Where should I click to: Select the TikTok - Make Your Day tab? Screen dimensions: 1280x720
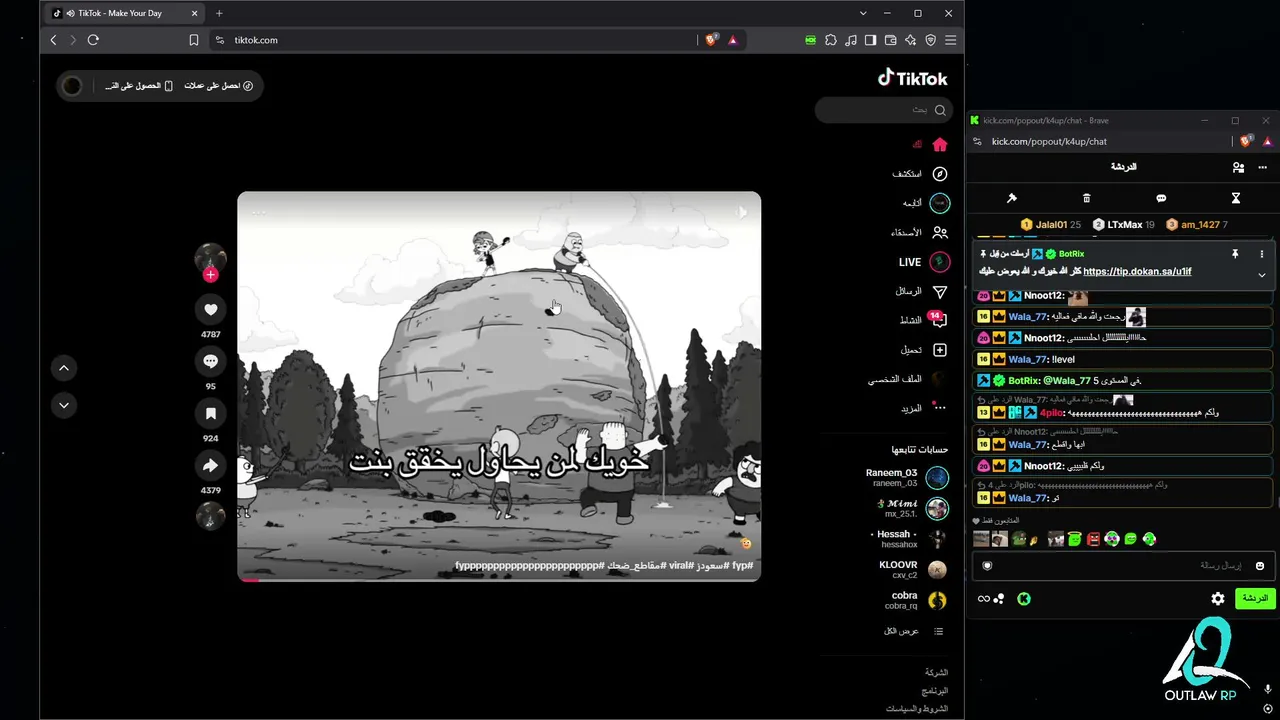point(123,13)
